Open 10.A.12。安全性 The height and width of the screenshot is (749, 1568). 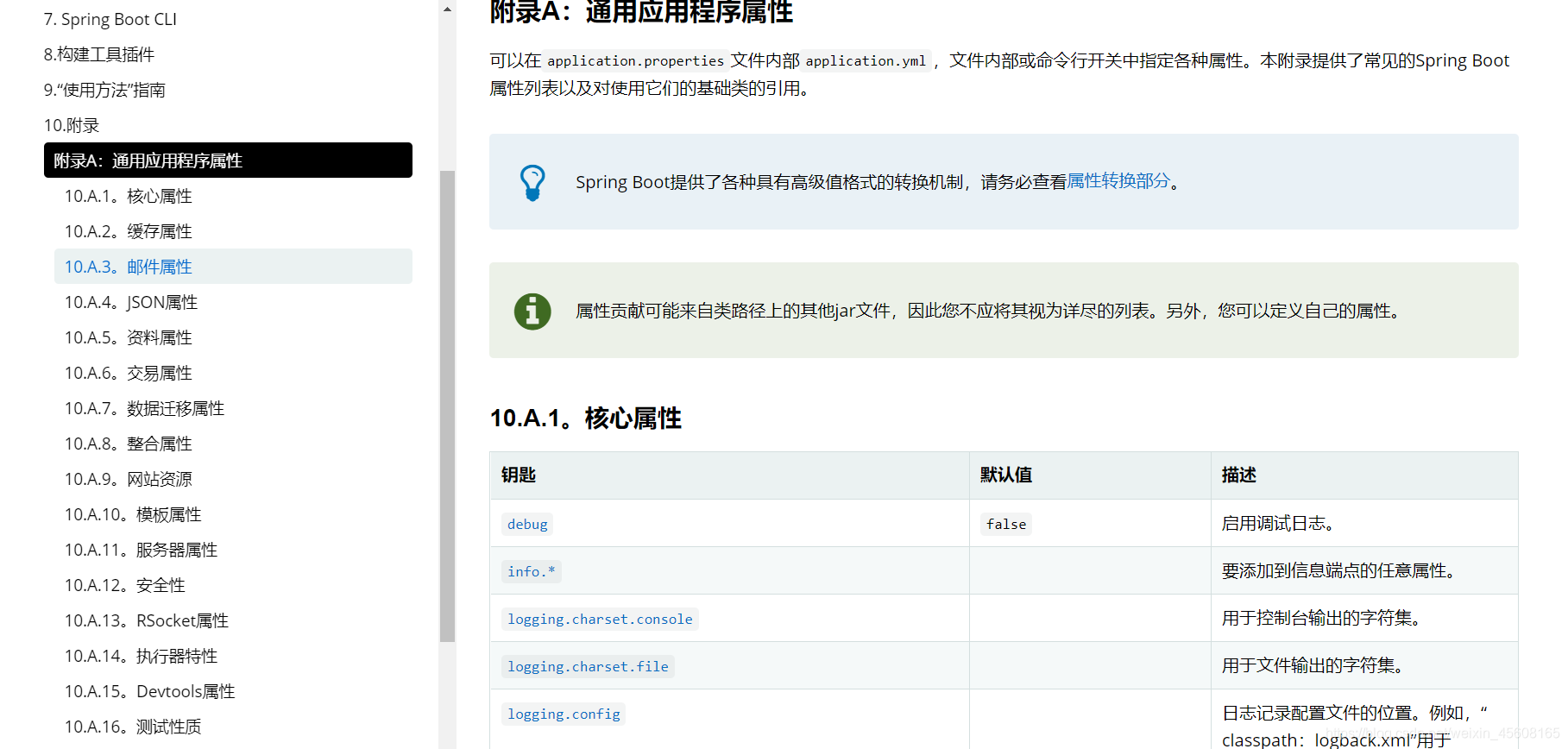coord(125,585)
